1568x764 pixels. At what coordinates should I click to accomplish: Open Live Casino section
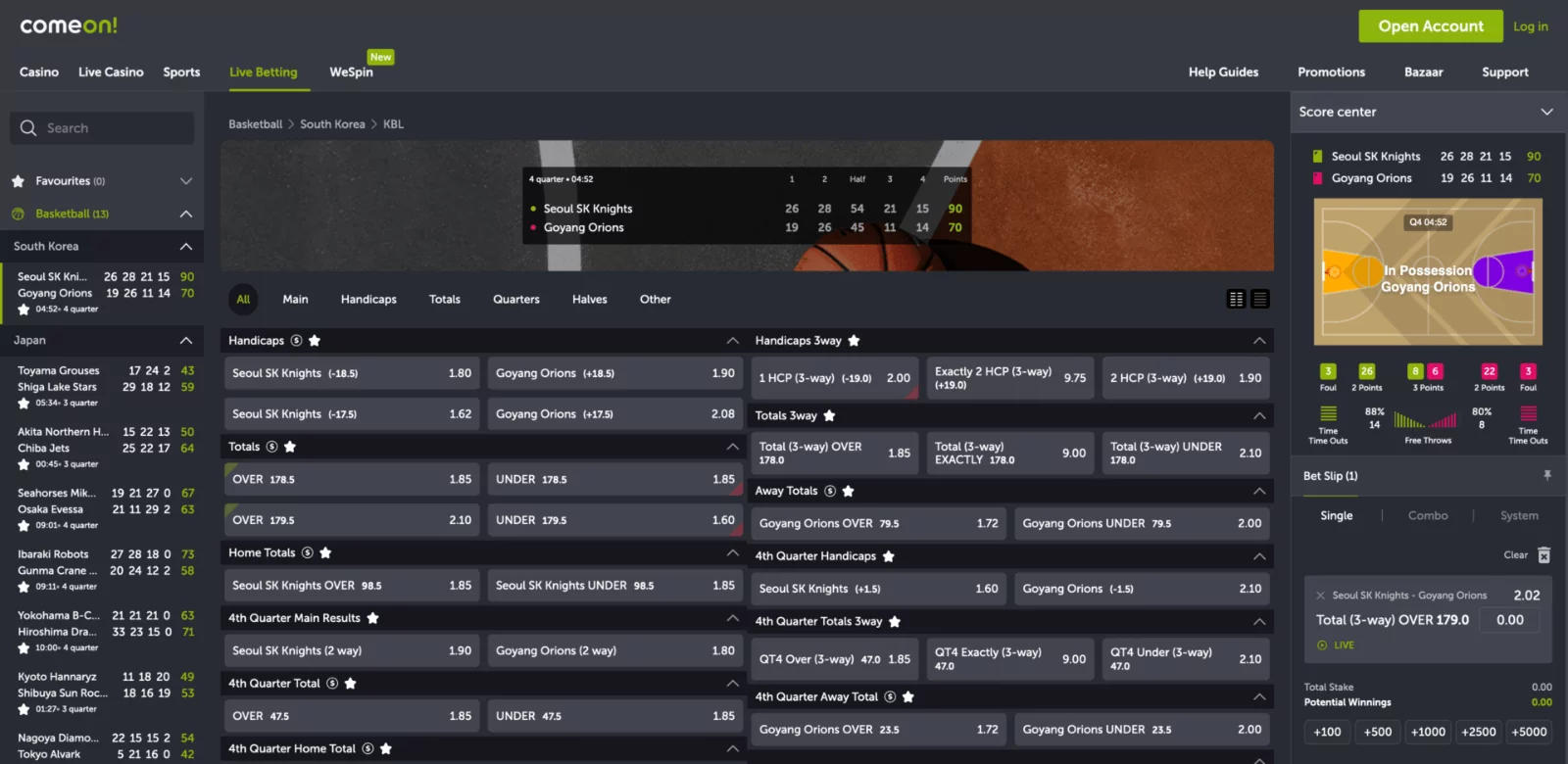111,72
